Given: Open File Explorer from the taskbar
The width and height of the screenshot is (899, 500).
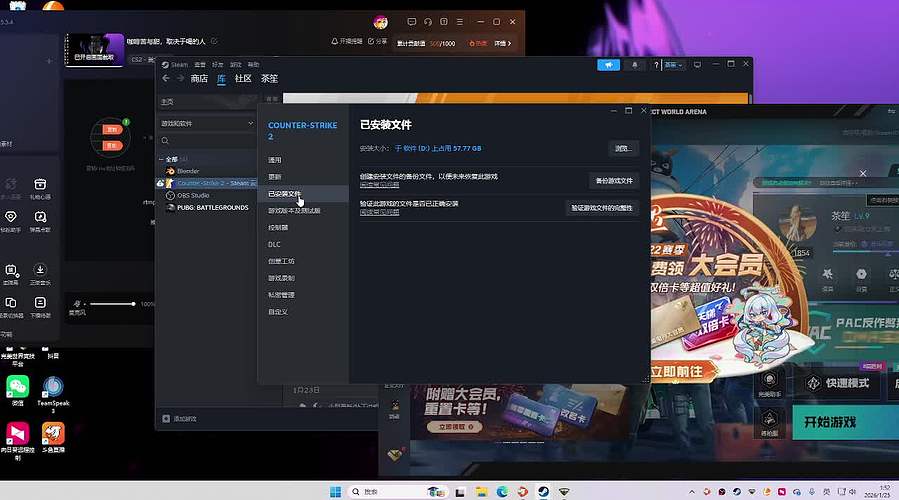Looking at the screenshot, I should (482, 491).
